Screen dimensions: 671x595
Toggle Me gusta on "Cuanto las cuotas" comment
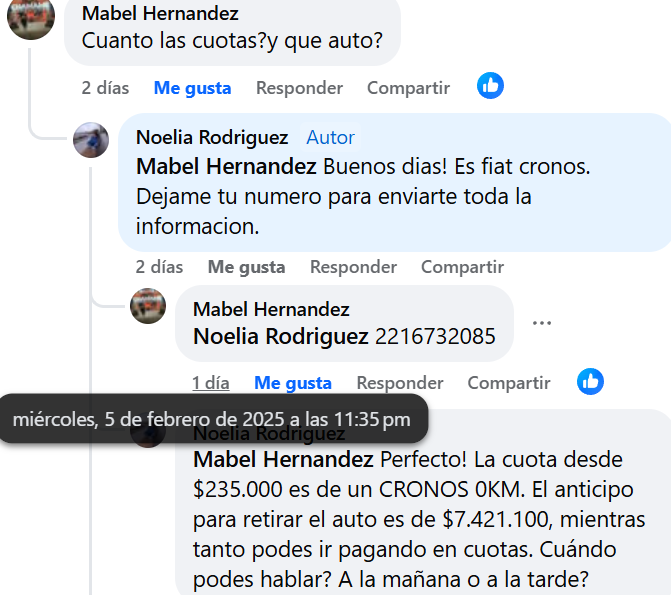click(x=192, y=88)
